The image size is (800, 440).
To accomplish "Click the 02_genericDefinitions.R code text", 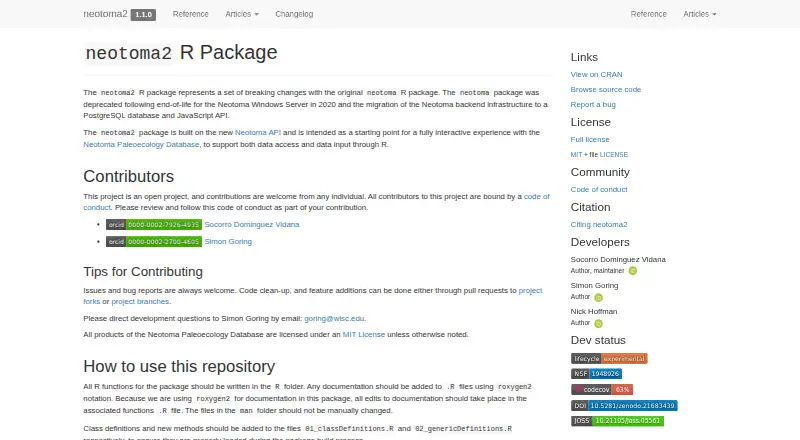I will 463,429.
